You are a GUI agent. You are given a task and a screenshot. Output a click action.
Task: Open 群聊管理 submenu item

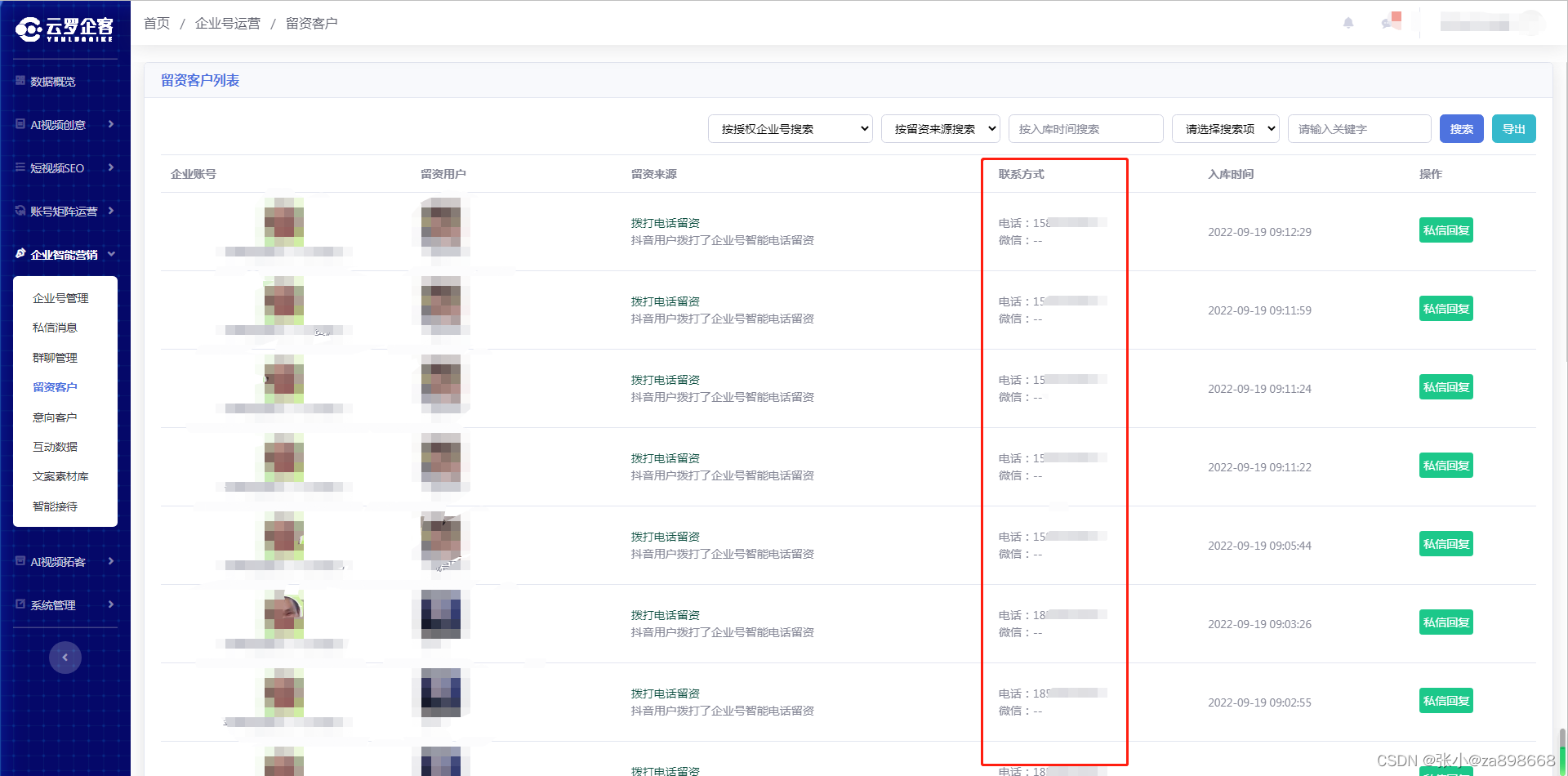click(x=56, y=358)
